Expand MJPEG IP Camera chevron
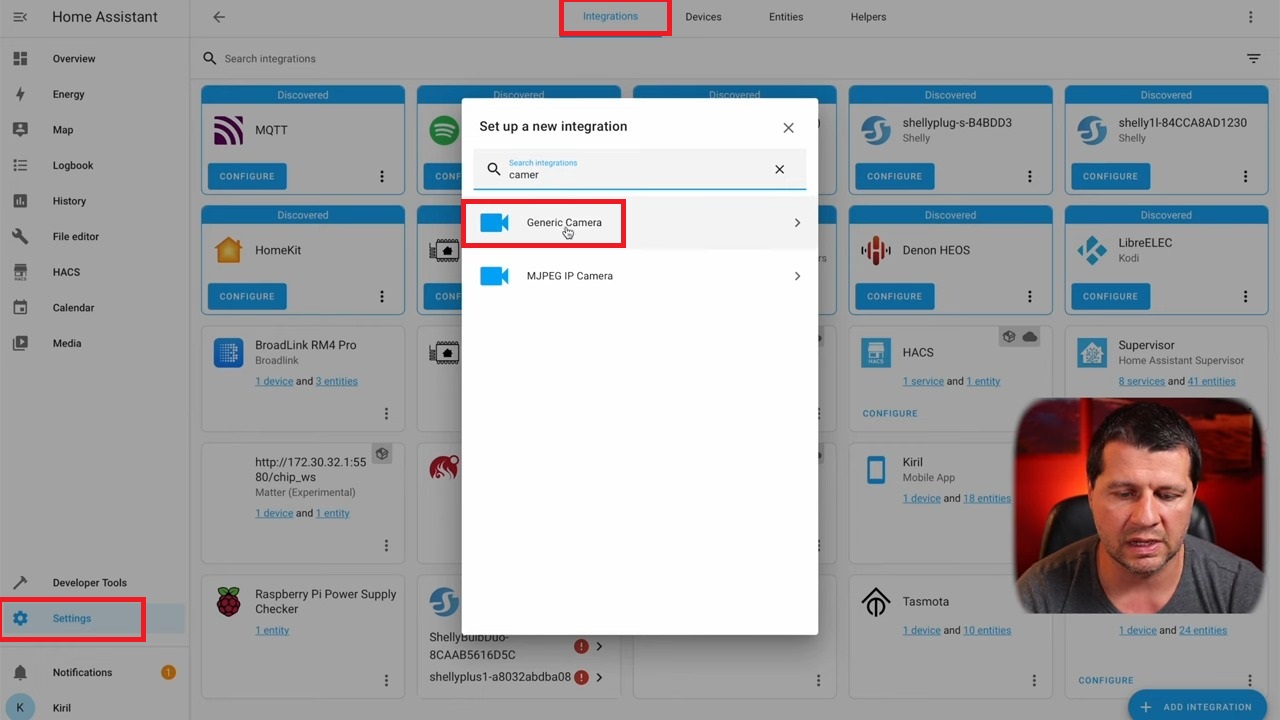Image resolution: width=1280 pixels, height=720 pixels. 797,276
